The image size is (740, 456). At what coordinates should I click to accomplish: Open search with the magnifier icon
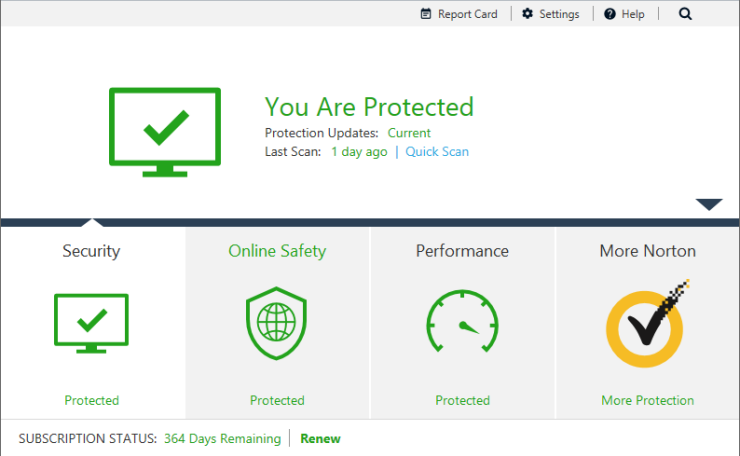pyautogui.click(x=685, y=14)
